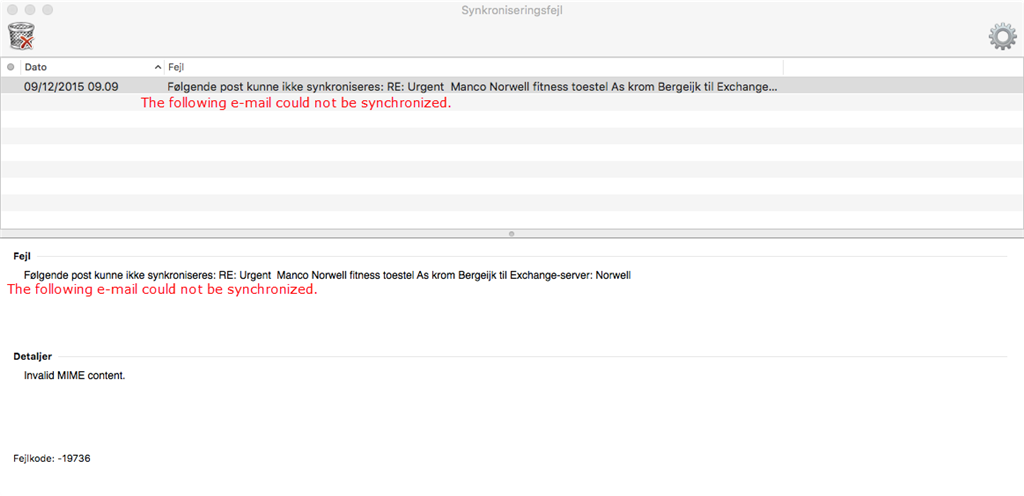Close the Synkroniseringsfejl window
This screenshot has height=496, width=1024.
[x=12, y=10]
